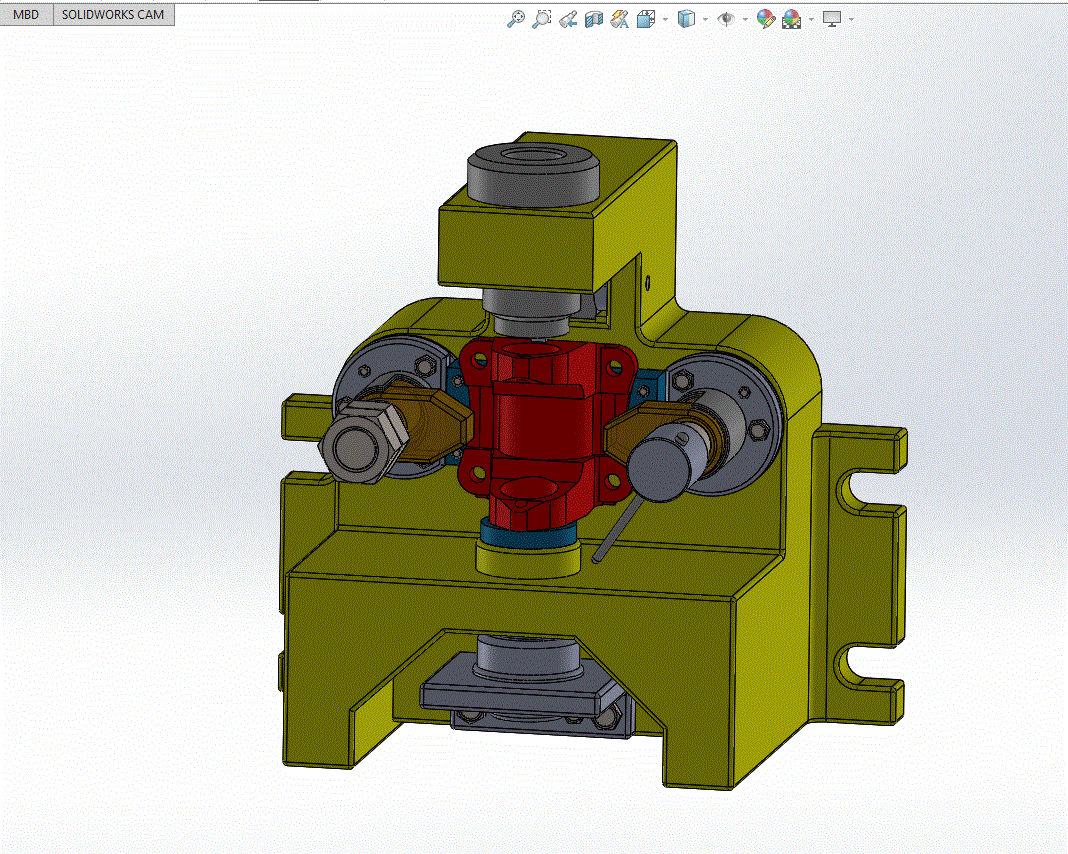The width and height of the screenshot is (1068, 854).
Task: Expand the Hide/Show Items dropdown arrow
Action: [x=745, y=19]
